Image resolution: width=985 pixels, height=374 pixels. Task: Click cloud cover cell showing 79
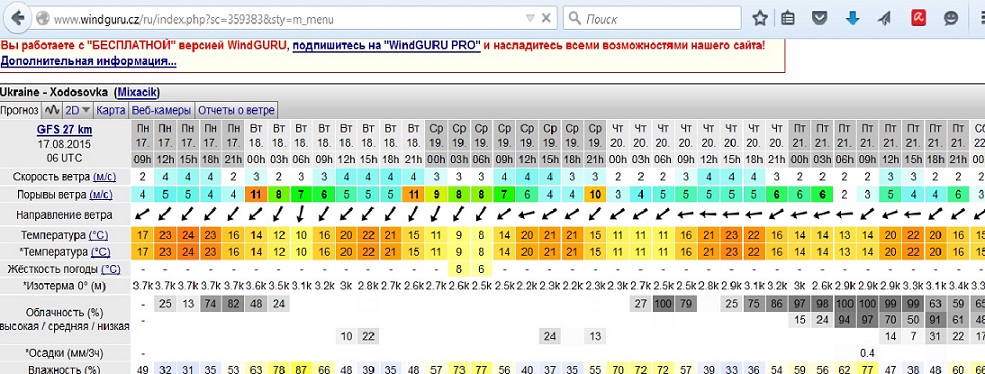(x=687, y=304)
